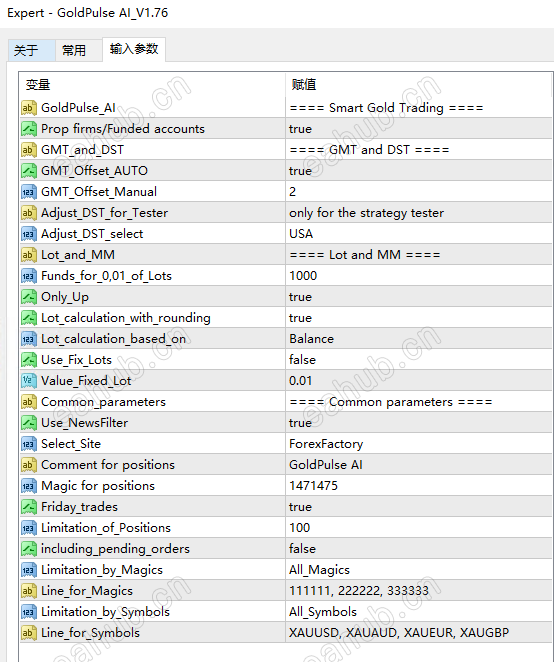554x662 pixels.
Task: Click the Limitation_by_Magics enum icon
Action: coord(29,570)
